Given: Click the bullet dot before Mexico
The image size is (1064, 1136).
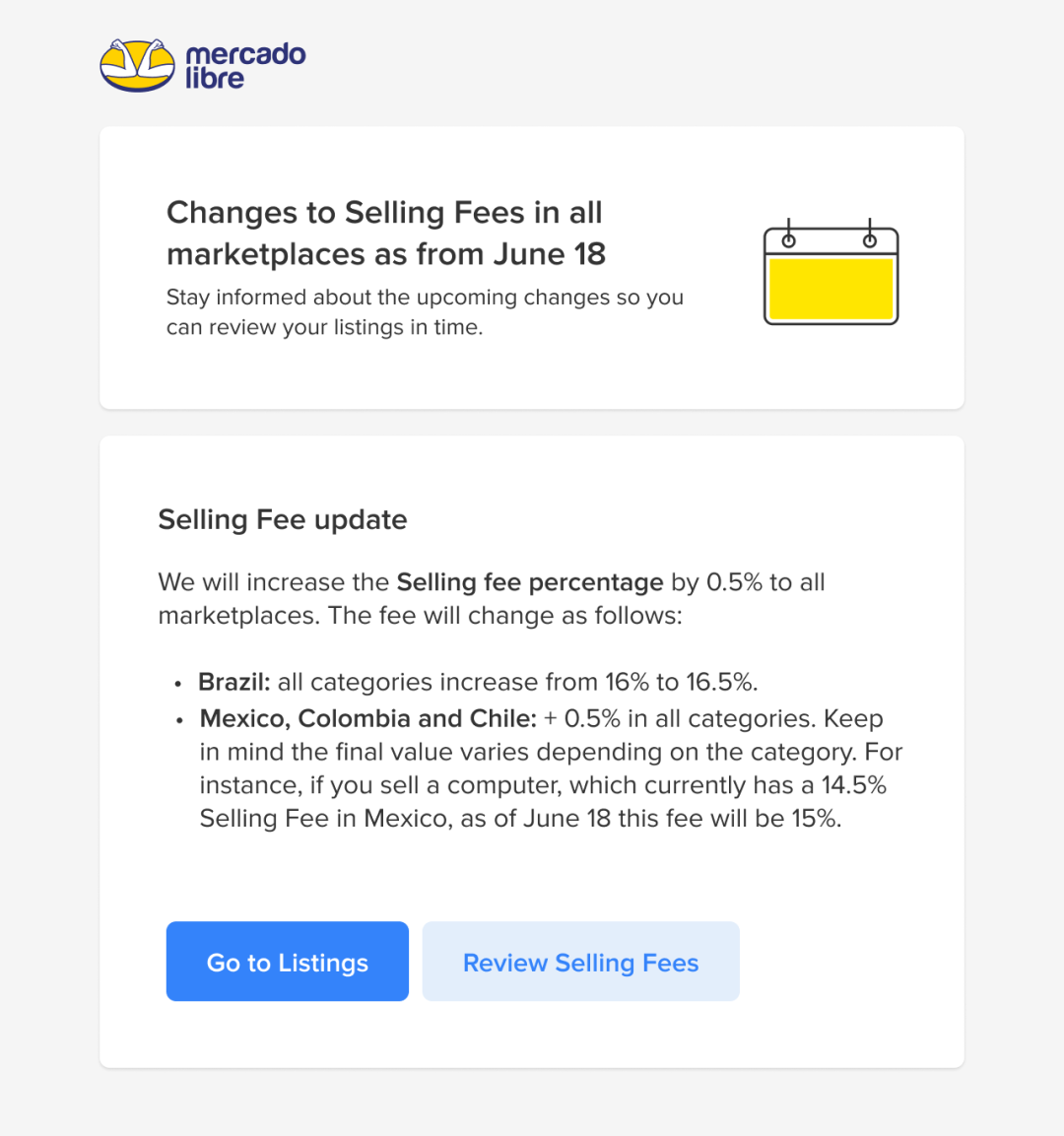Looking at the screenshot, I should pyautogui.click(x=179, y=720).
